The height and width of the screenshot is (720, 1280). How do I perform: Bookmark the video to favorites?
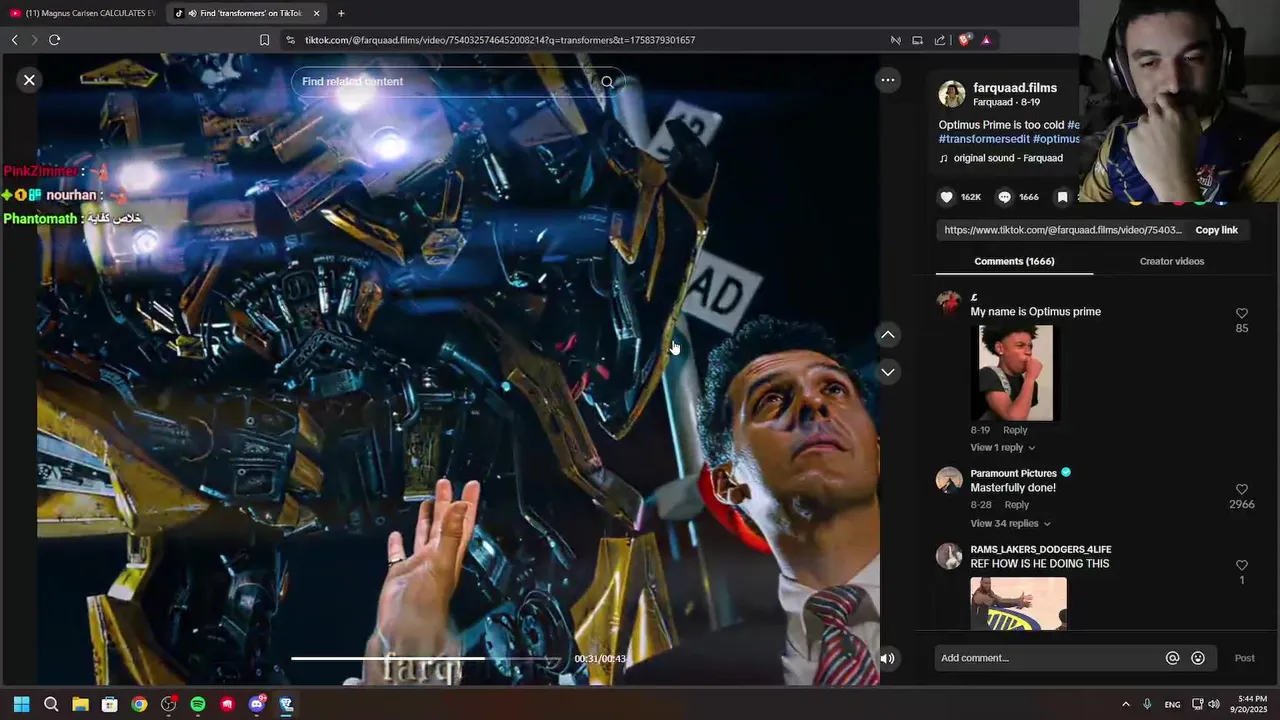click(1062, 197)
